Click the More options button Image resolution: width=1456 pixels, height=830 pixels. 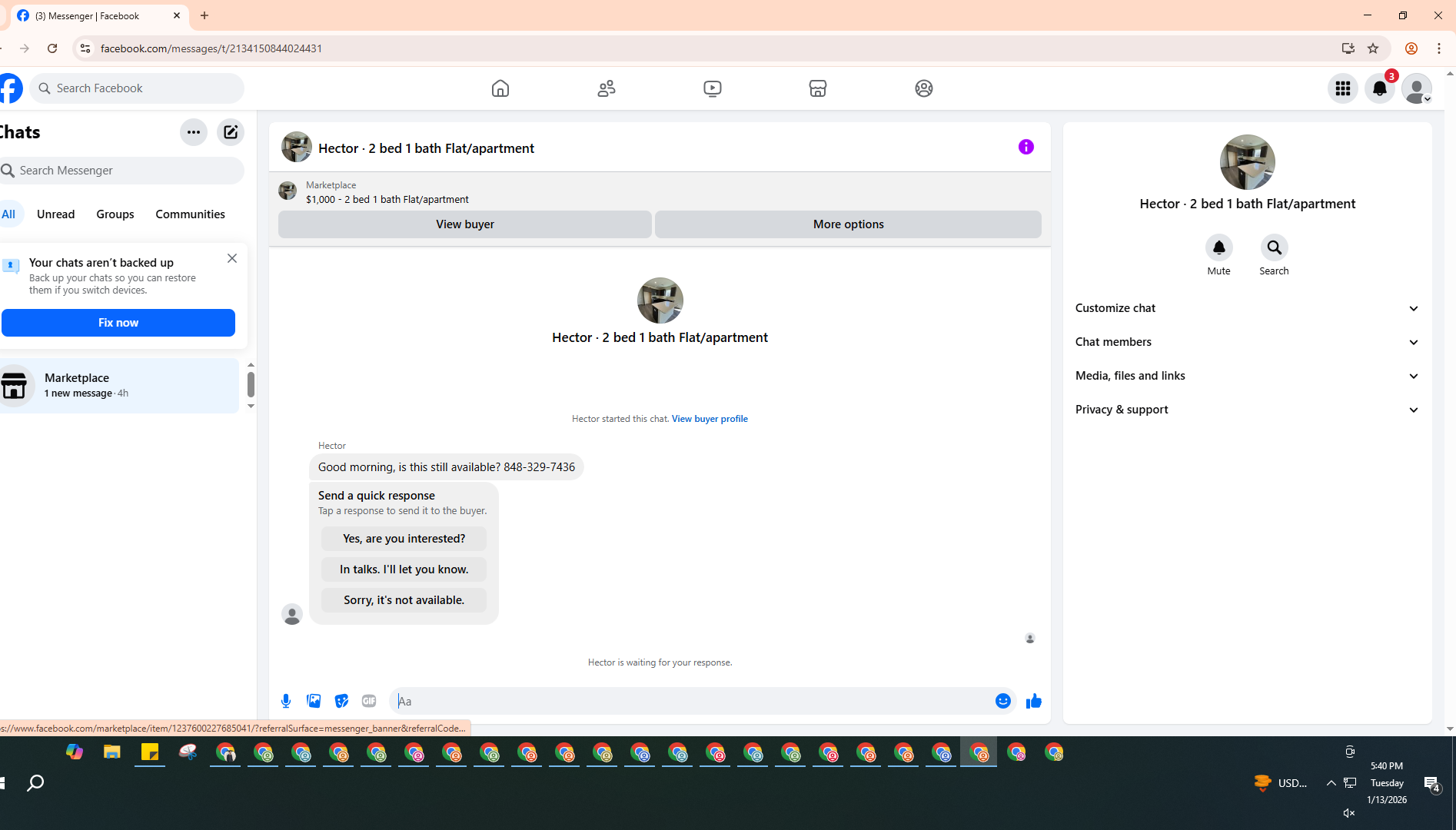pyautogui.click(x=848, y=224)
